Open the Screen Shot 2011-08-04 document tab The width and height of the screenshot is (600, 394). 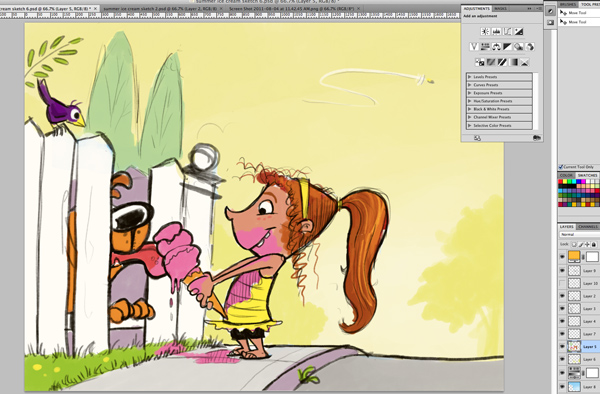coord(292,8)
